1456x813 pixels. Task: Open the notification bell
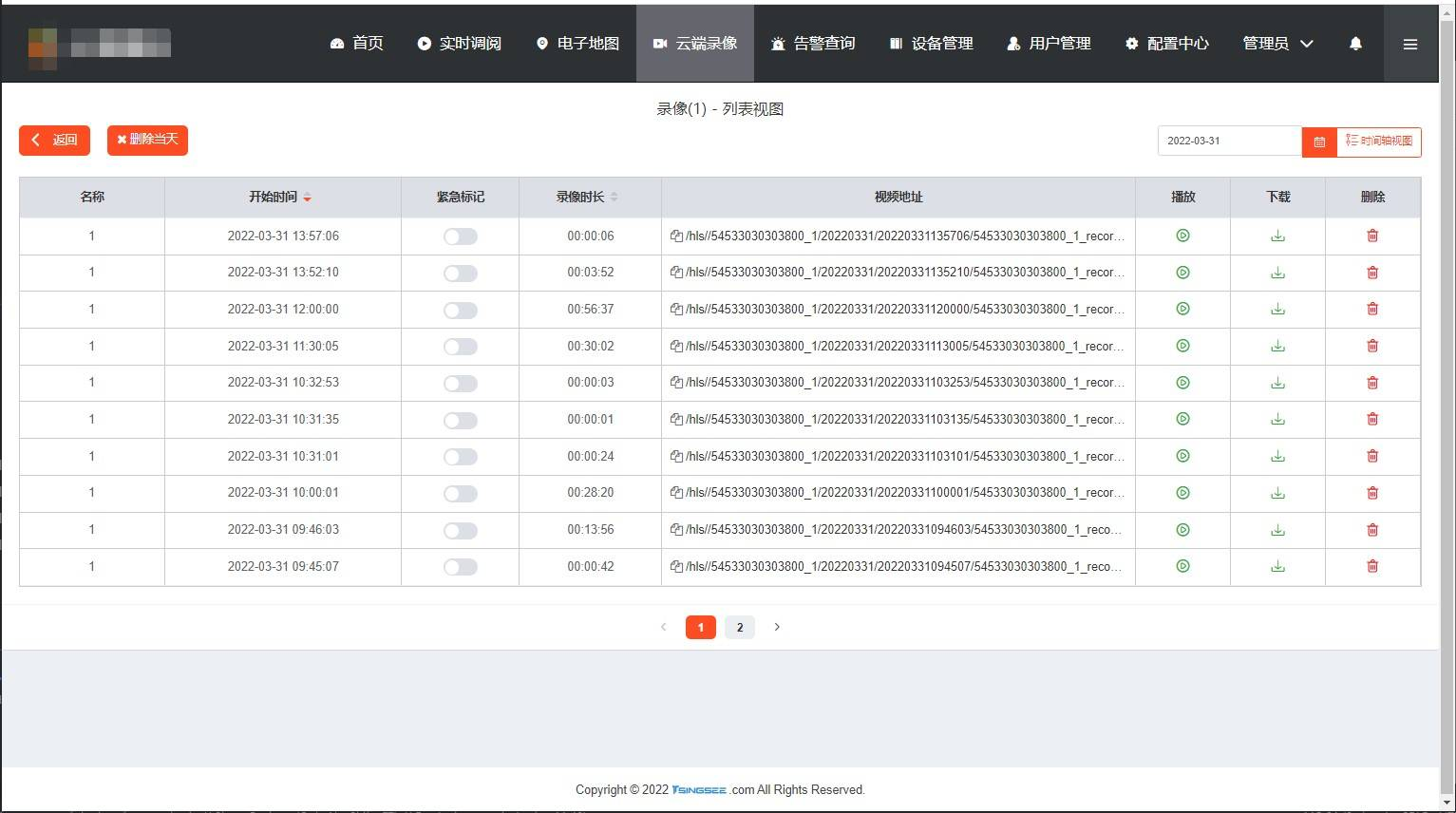[1355, 44]
